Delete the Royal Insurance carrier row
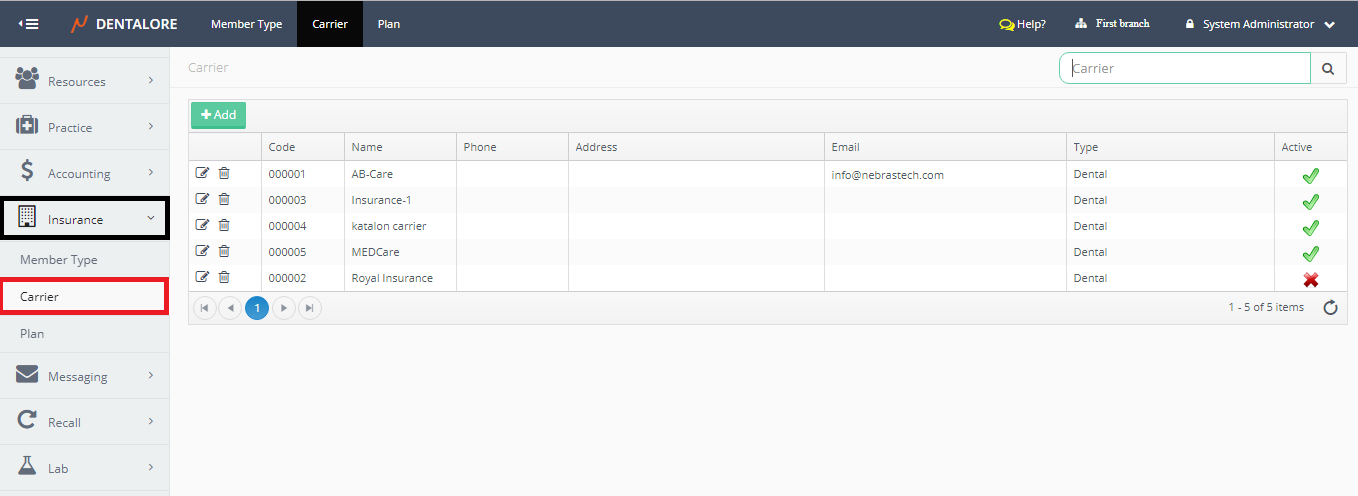Viewport: 1358px width, 496px height. pos(224,278)
